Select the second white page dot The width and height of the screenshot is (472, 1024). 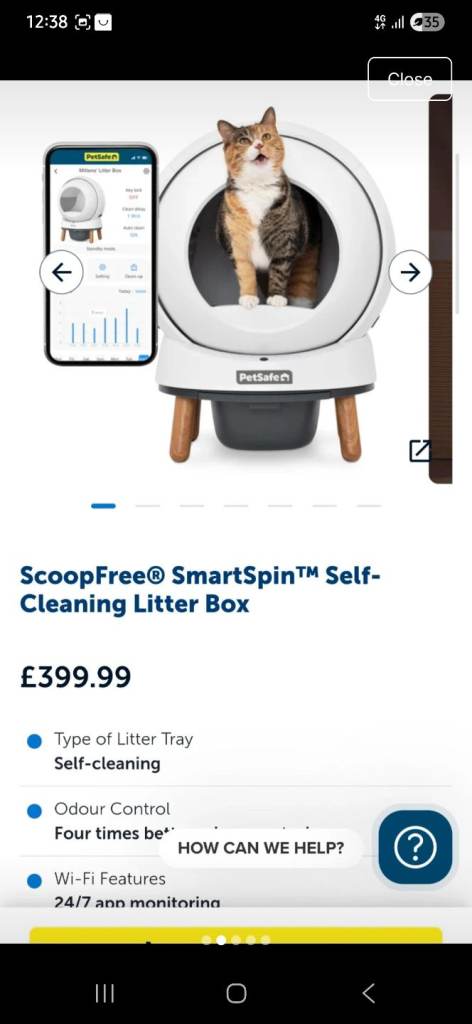click(221, 940)
